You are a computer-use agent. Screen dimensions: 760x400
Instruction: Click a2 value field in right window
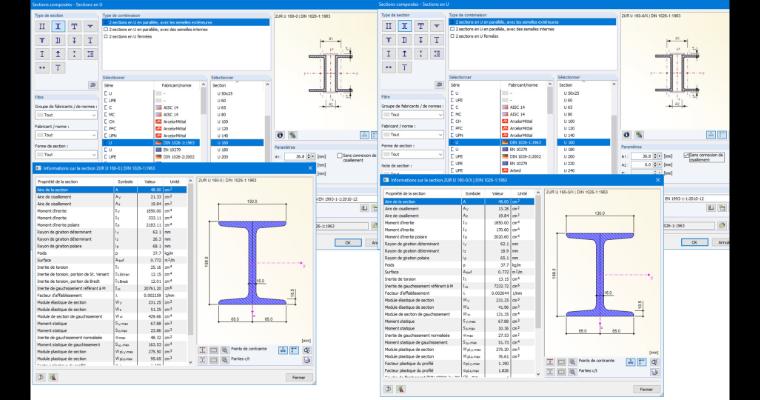(643, 165)
